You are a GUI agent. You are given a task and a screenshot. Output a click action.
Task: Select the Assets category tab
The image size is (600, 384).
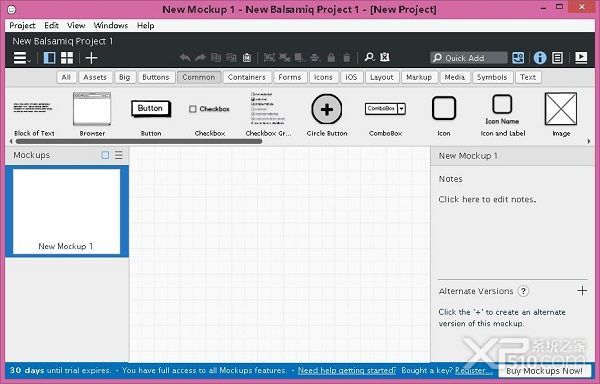click(95, 77)
